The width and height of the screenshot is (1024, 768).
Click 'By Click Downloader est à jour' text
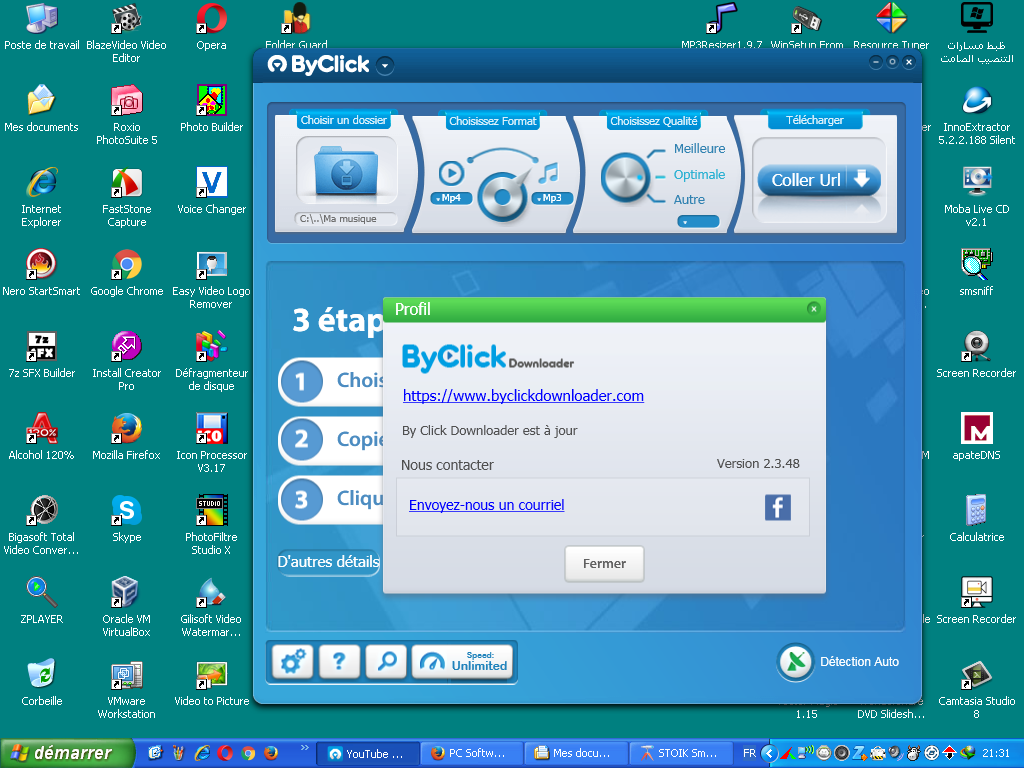[490, 430]
